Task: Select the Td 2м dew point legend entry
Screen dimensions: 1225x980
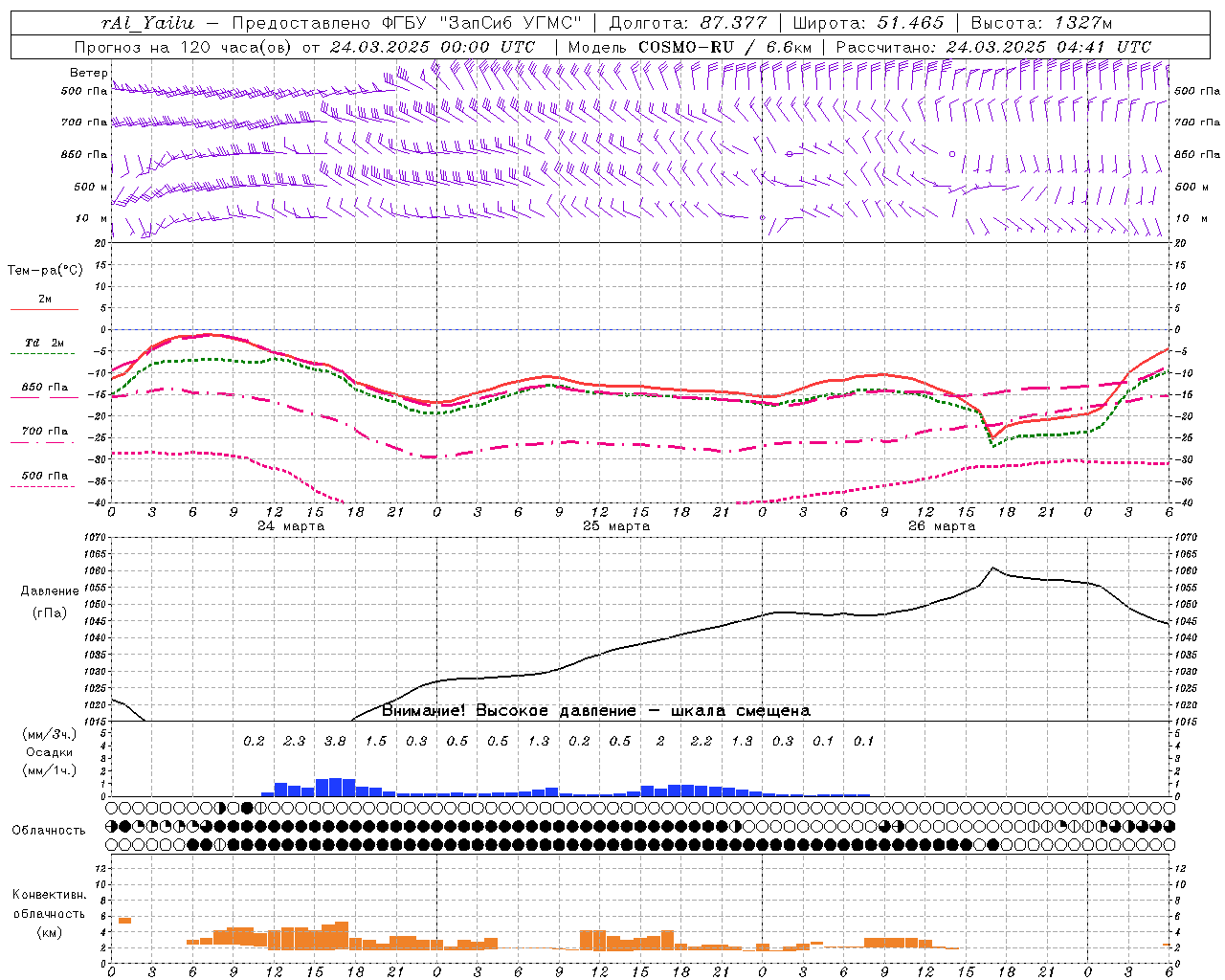Action: point(45,343)
